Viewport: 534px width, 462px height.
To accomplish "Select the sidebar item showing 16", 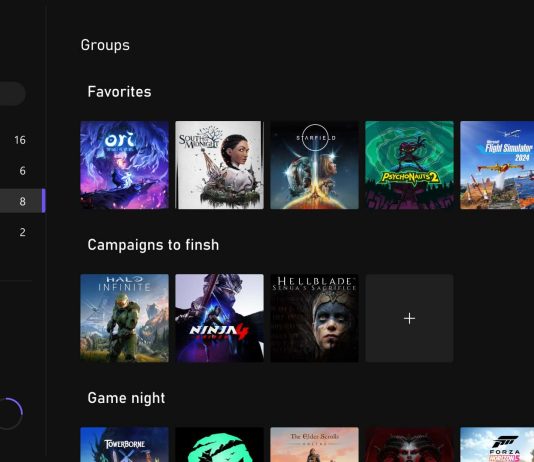I will (x=20, y=140).
